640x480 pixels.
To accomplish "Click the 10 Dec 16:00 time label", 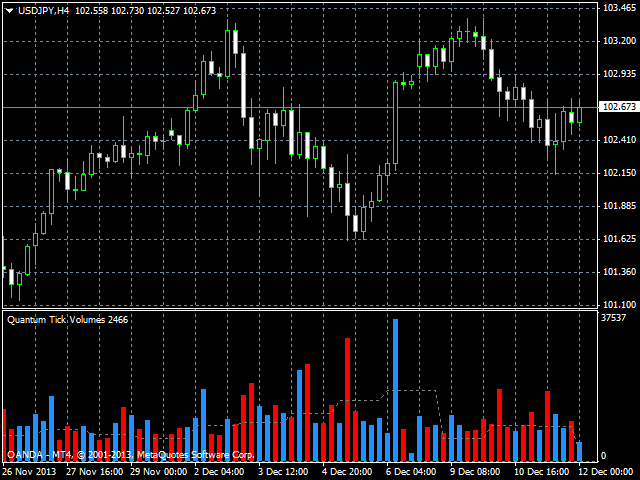I will [543, 472].
